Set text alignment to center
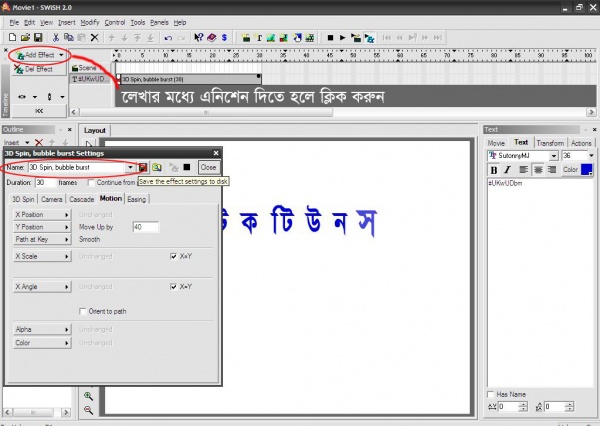This screenshot has width=600, height=426. [538, 170]
